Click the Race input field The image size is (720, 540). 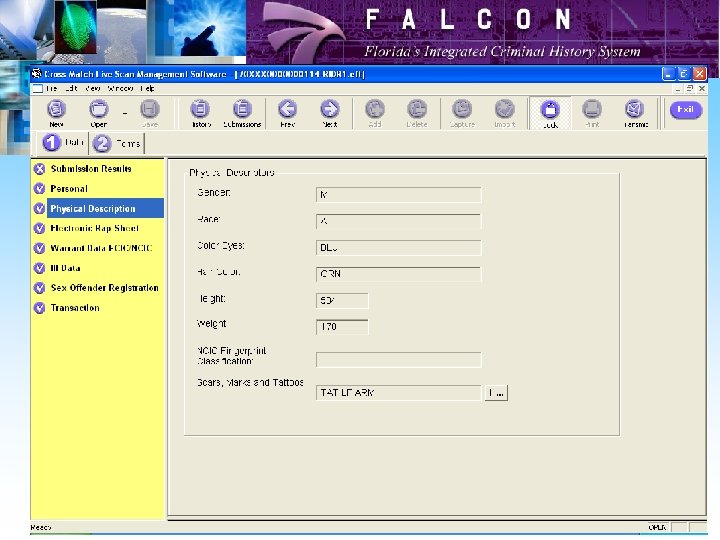click(x=399, y=221)
